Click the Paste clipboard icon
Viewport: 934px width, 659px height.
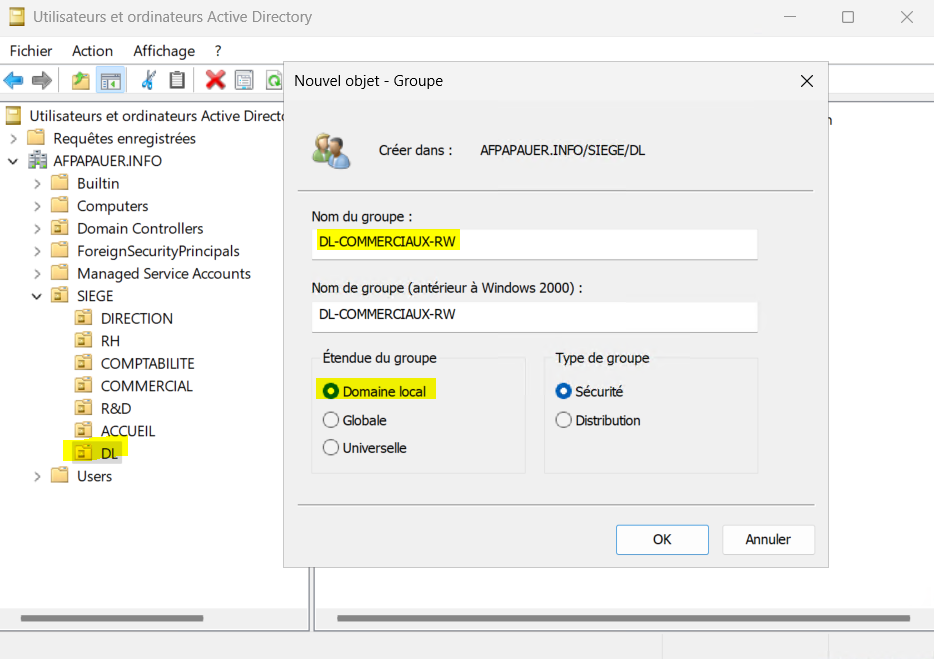(x=177, y=80)
